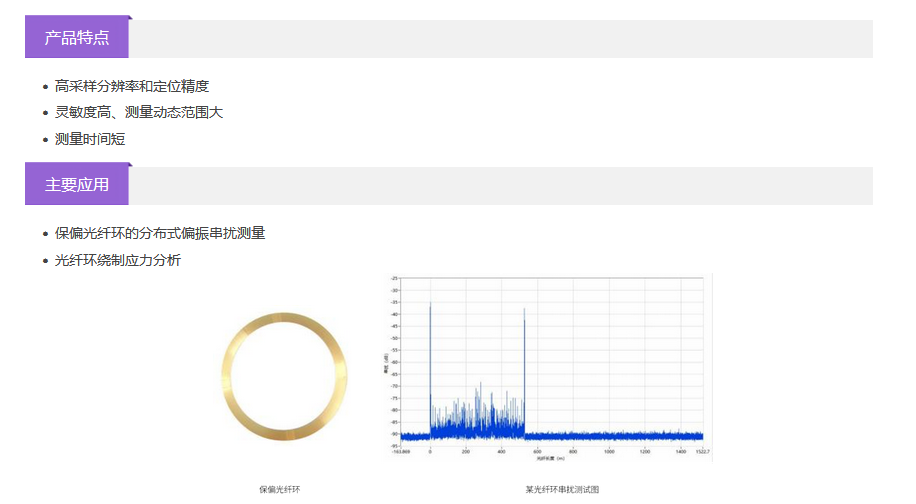This screenshot has height=504, width=916.
Task: Click the chart's horizontal axis title
Action: click(x=550, y=459)
